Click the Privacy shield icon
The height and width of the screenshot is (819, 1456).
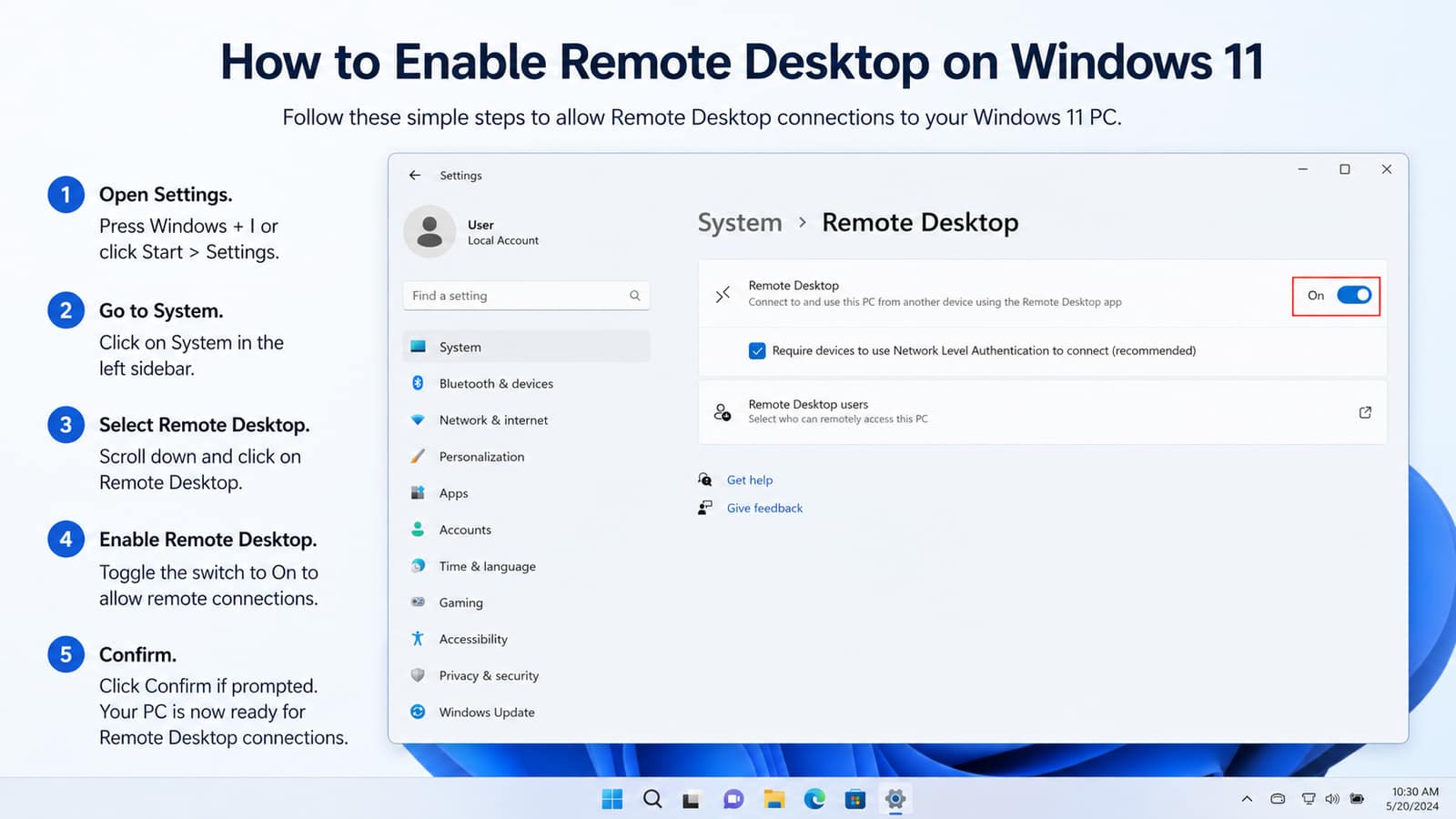[418, 675]
